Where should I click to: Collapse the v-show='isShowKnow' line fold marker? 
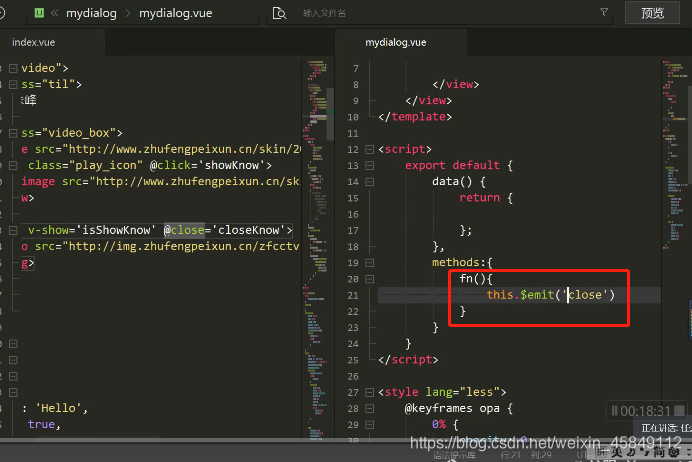(x=13, y=230)
